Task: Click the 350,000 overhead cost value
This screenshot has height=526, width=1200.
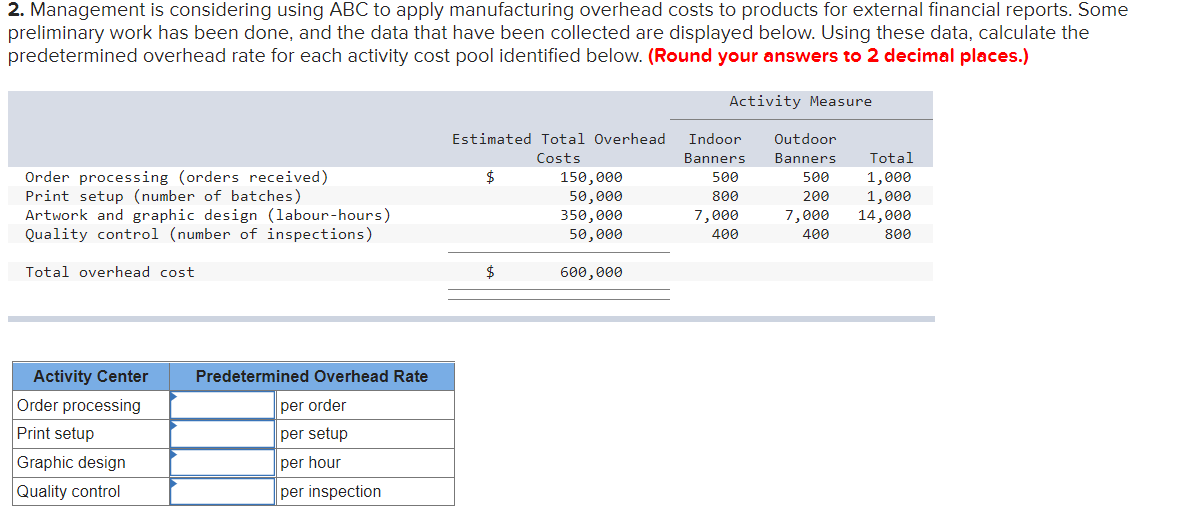Action: pyautogui.click(x=591, y=215)
